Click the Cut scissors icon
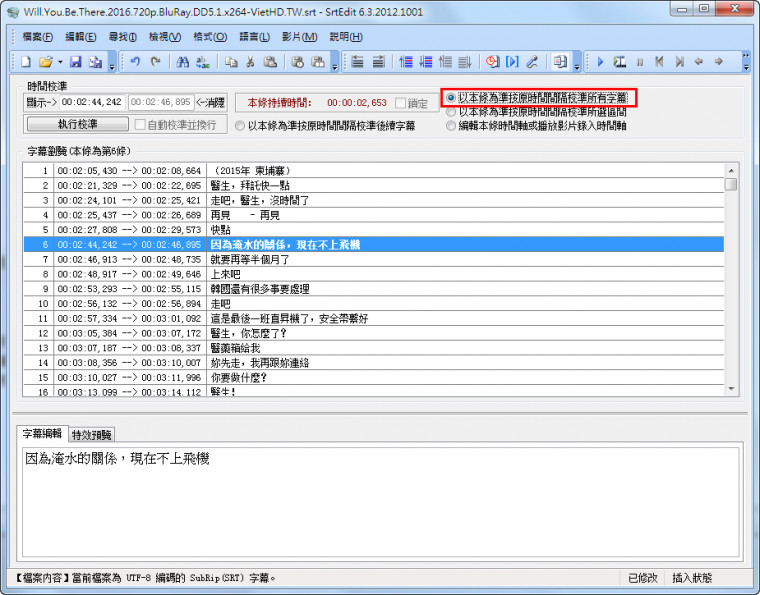This screenshot has width=760, height=595. pos(250,62)
